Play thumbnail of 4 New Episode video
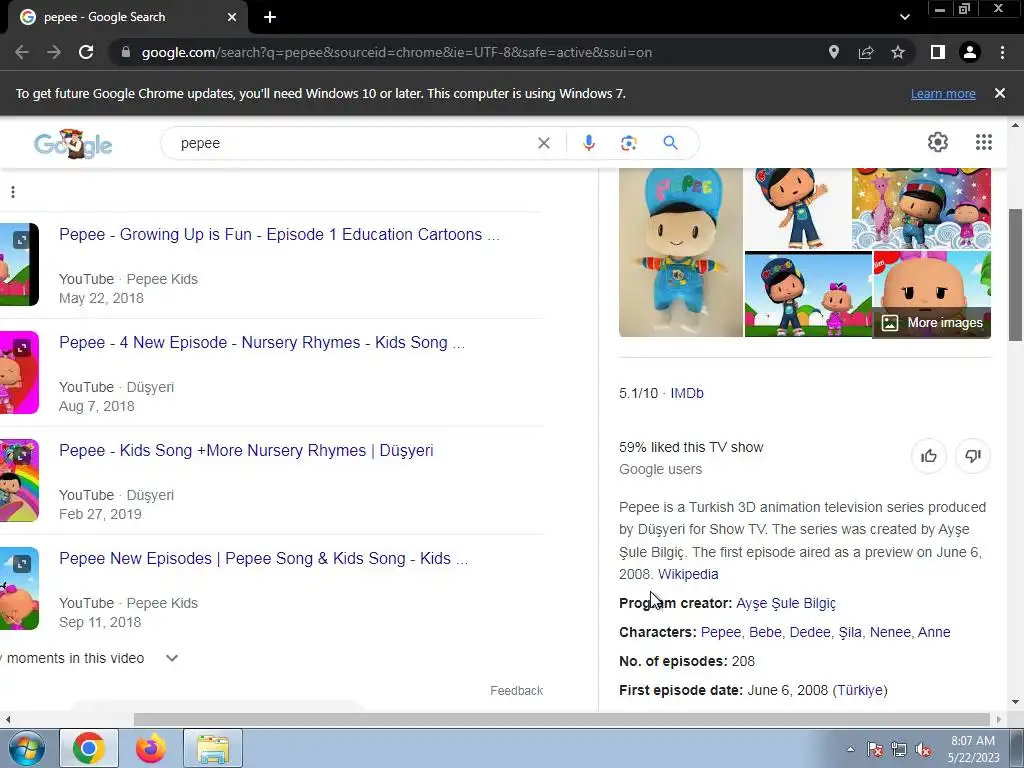The width and height of the screenshot is (1024, 768). tap(19, 372)
